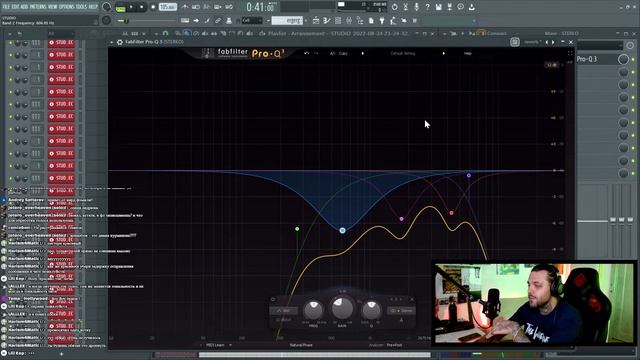Screen dimensions: 640x360
Task: Open the MIDI Learn dropdown arrow
Action: [231, 345]
